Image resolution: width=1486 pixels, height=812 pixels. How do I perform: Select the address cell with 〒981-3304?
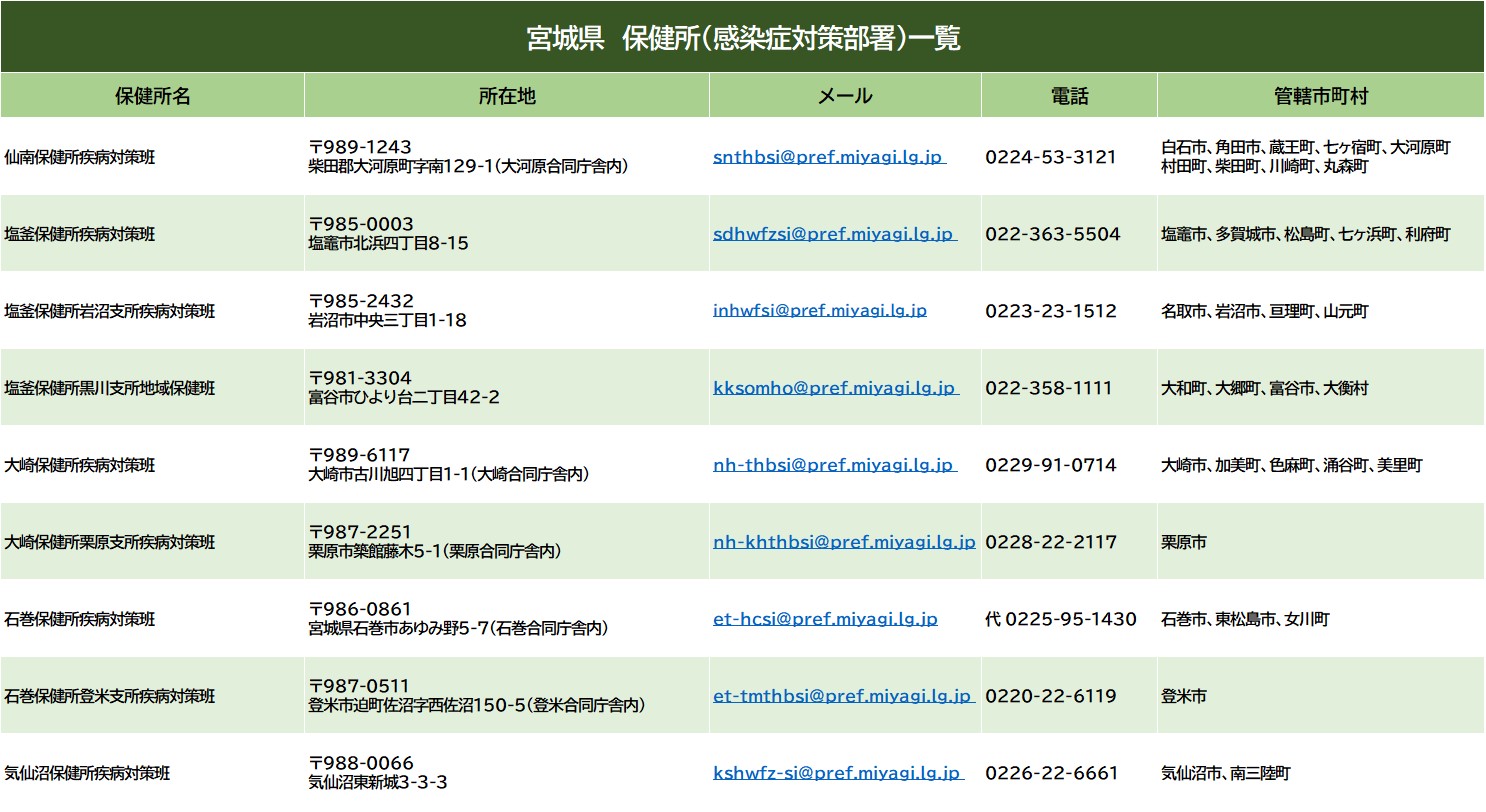click(507, 388)
